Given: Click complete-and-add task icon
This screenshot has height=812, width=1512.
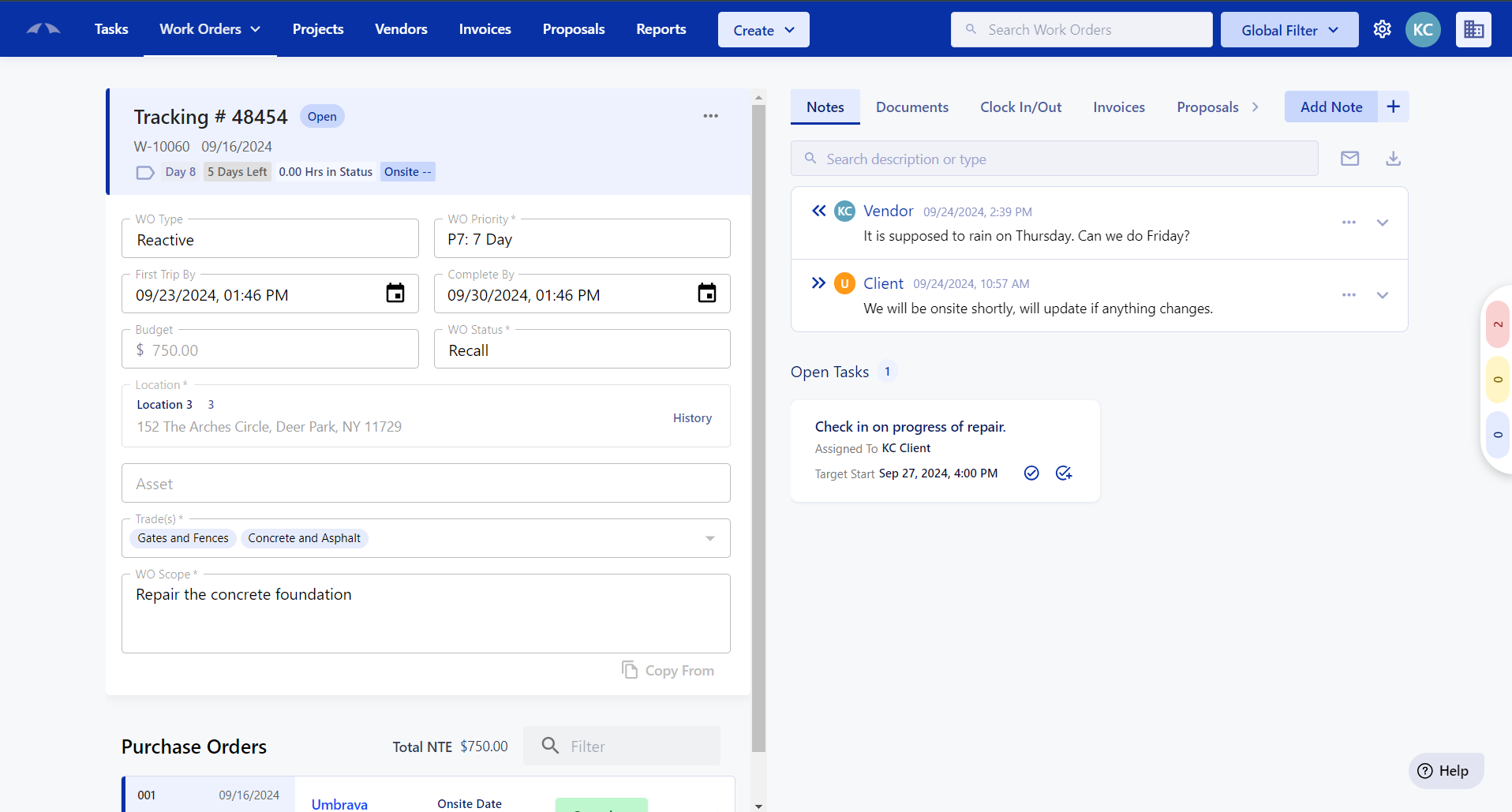Looking at the screenshot, I should click(x=1064, y=473).
